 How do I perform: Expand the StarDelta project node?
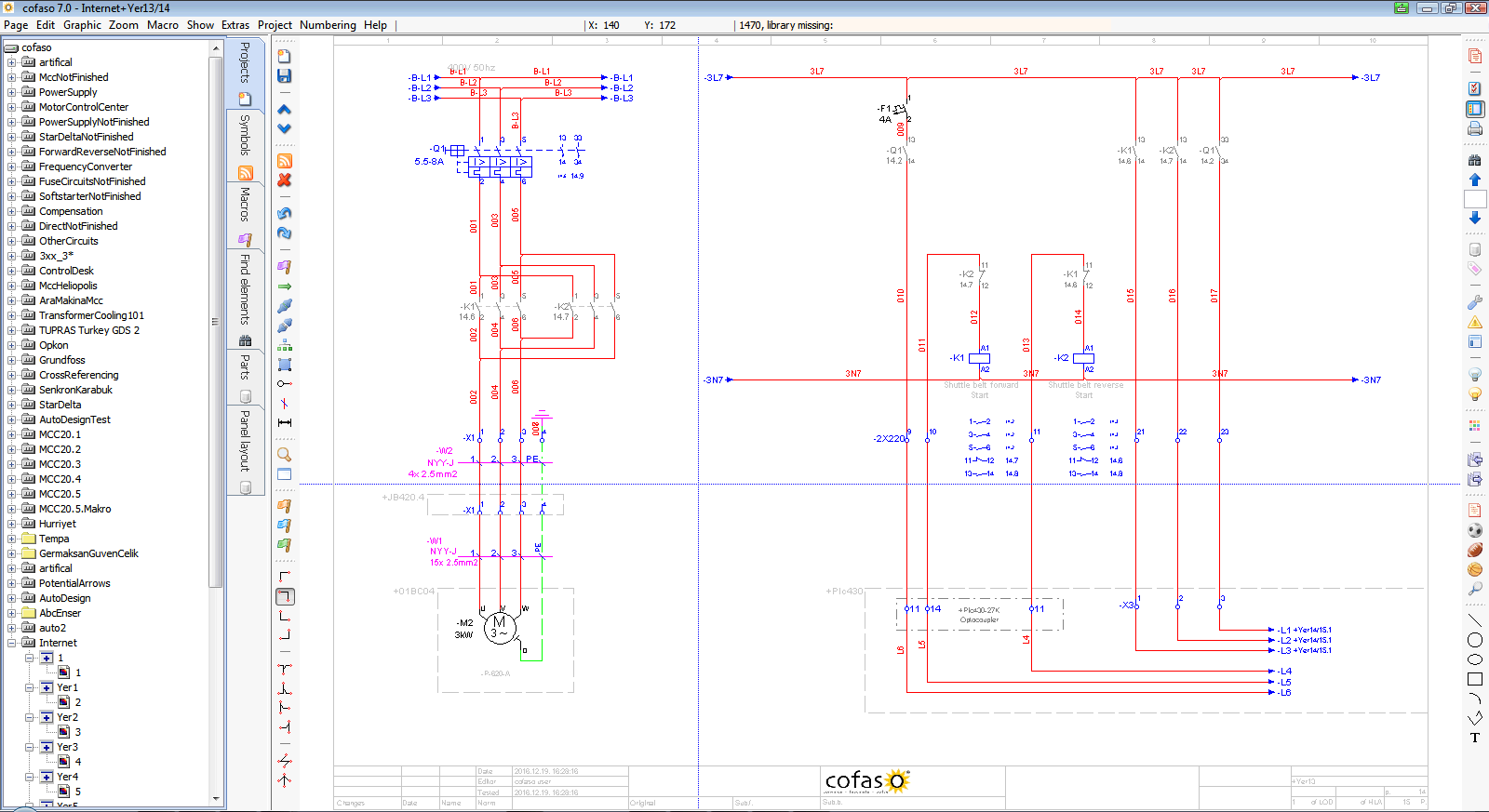click(x=12, y=405)
